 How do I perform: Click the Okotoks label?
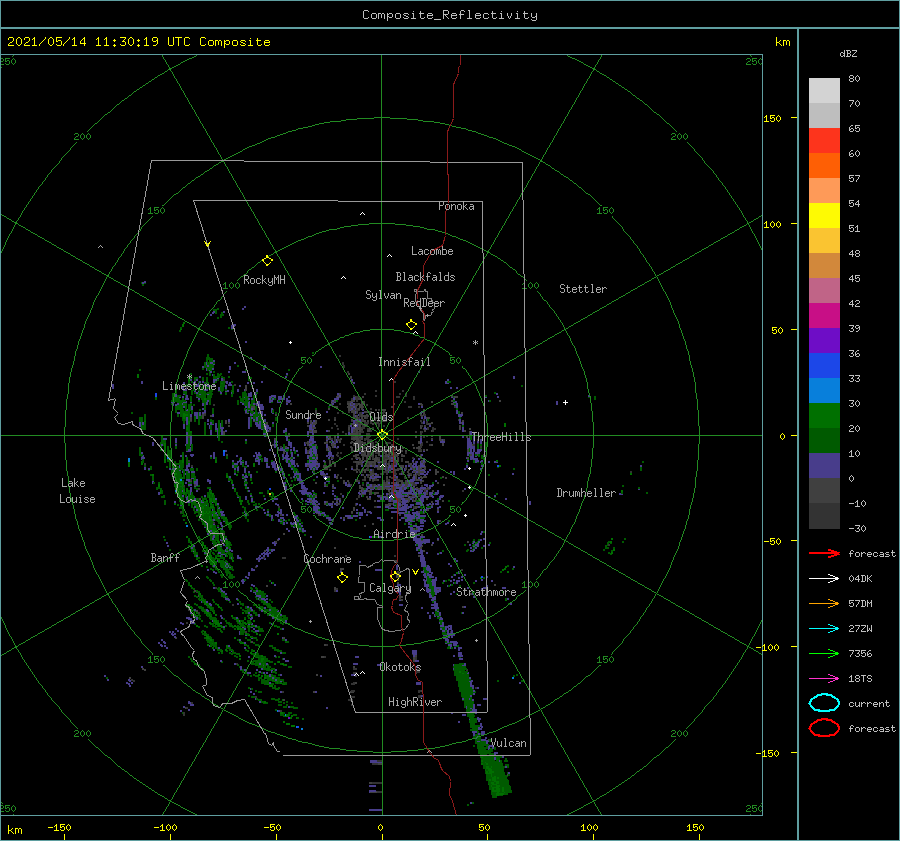(x=400, y=666)
